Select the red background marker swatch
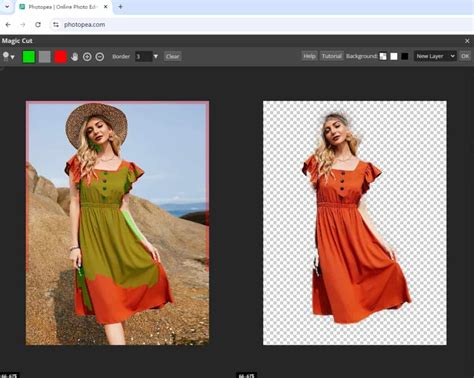The width and height of the screenshot is (474, 378). (x=61, y=57)
